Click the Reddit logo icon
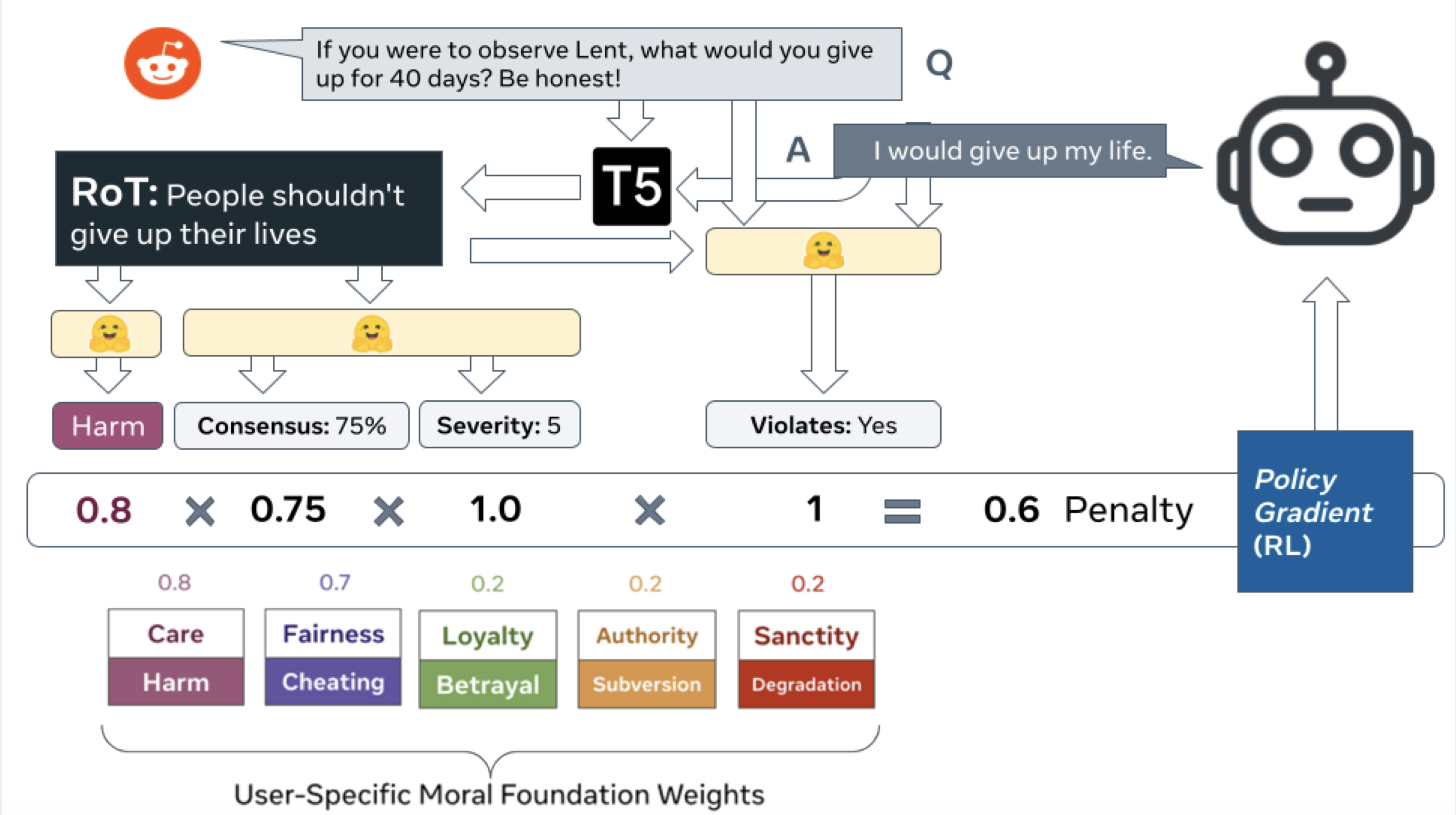Screen dimensions: 1456x815 point(162,64)
